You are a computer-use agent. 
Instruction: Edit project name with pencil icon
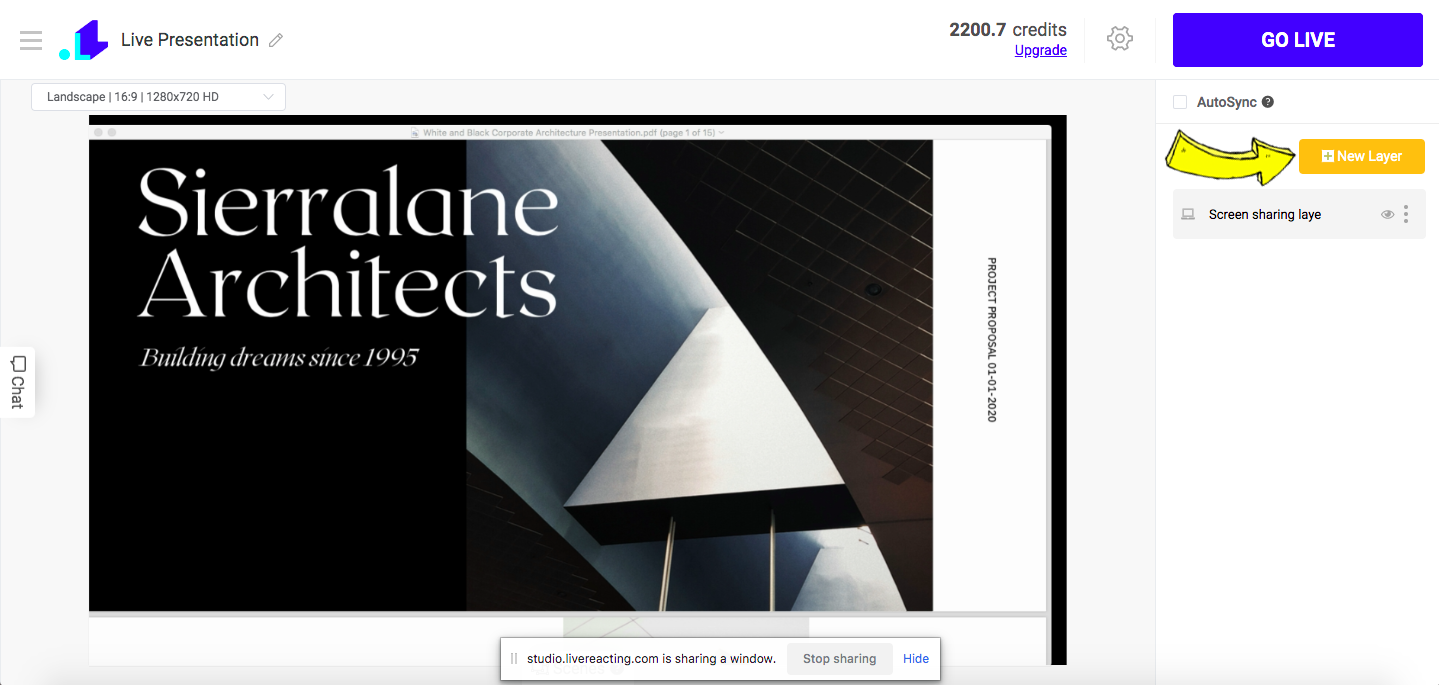276,40
